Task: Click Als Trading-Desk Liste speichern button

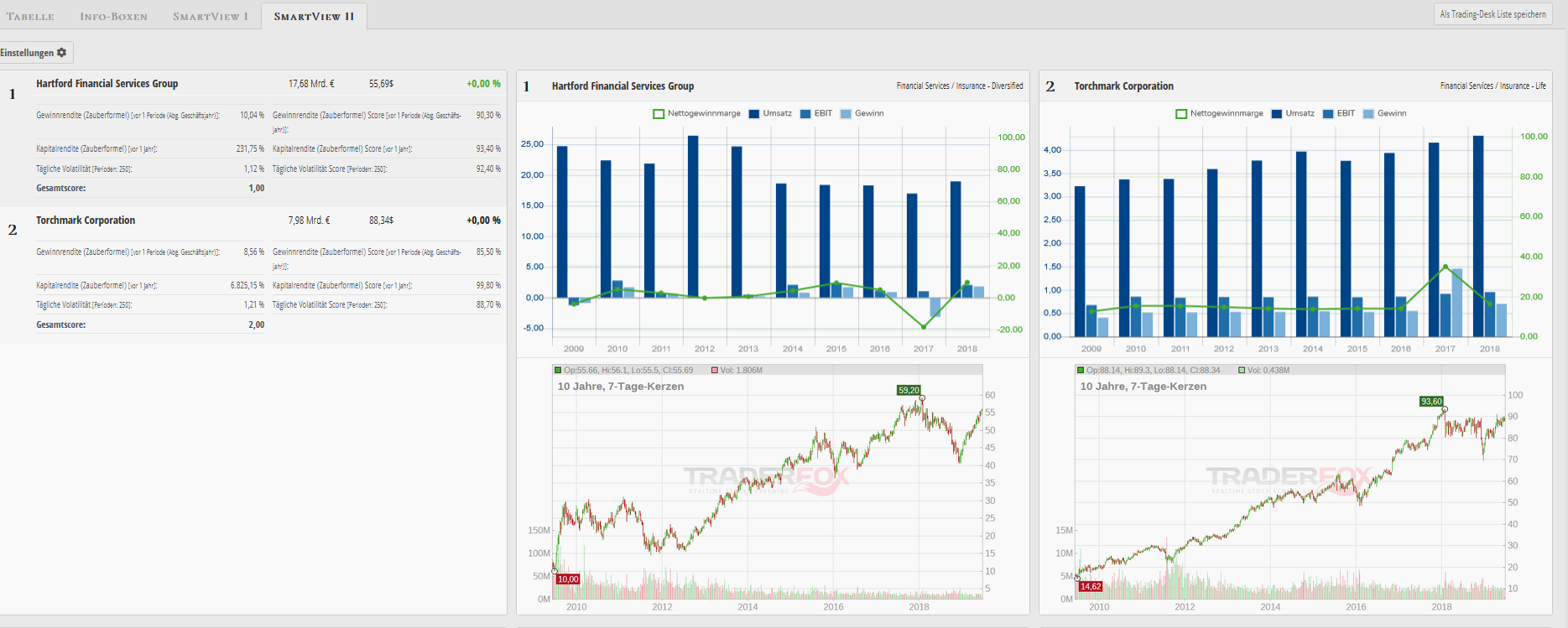Action: (x=1492, y=14)
